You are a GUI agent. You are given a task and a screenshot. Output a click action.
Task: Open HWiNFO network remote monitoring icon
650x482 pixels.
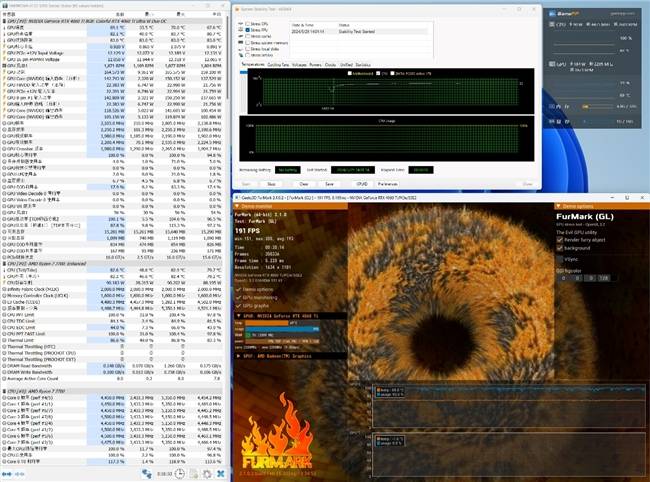[146, 473]
